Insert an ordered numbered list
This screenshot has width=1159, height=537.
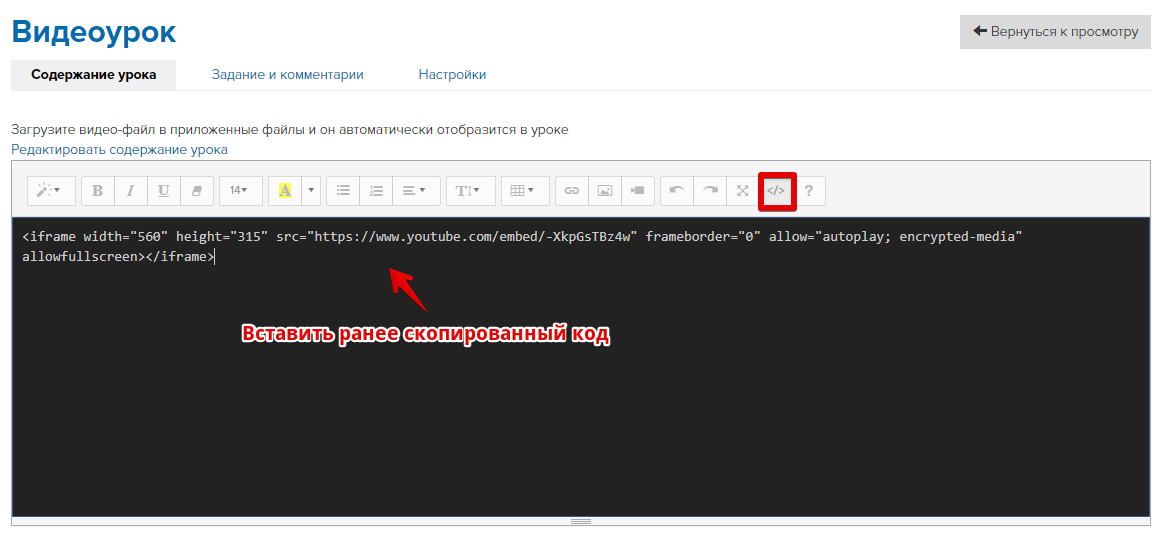(x=376, y=191)
